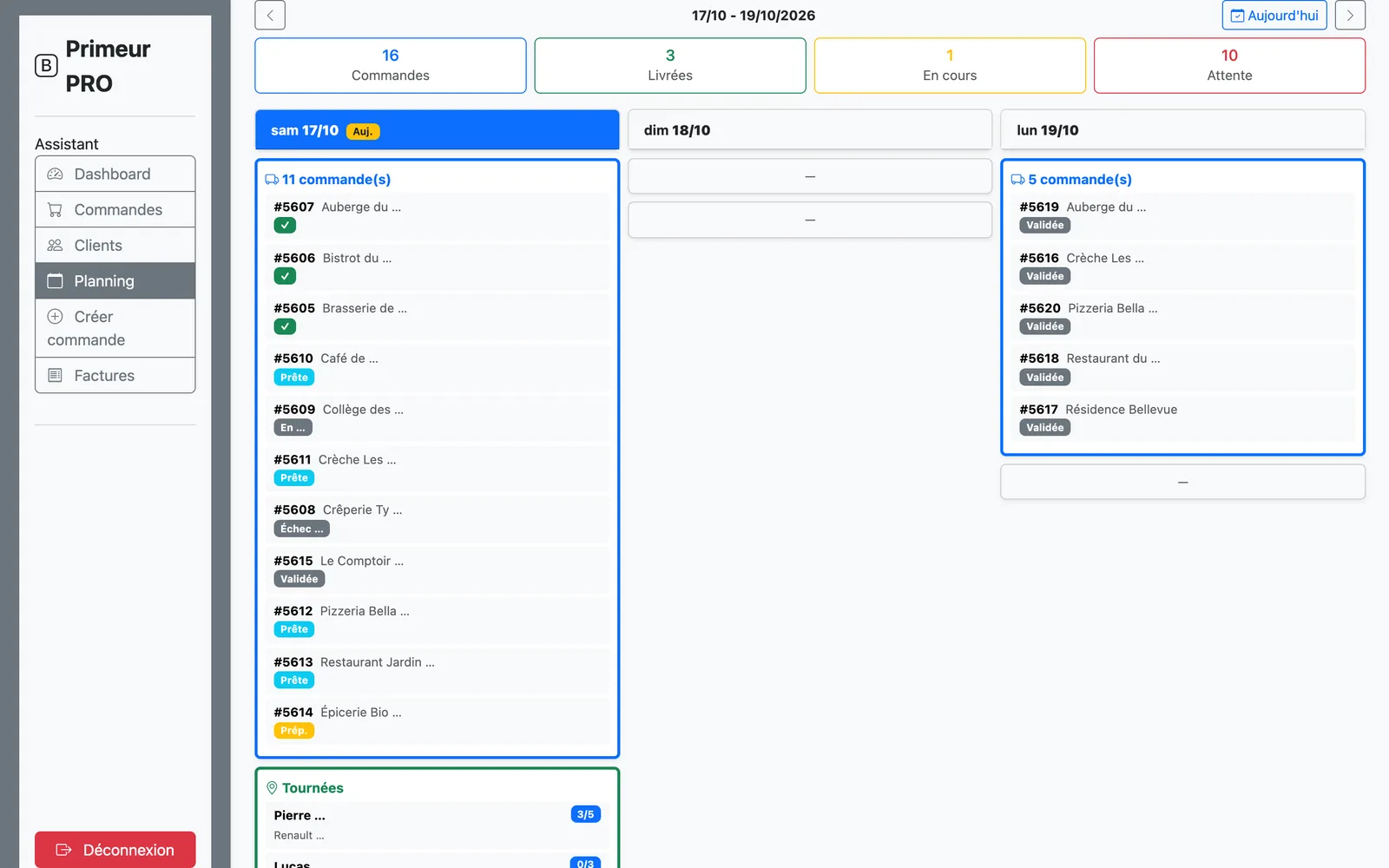Image resolution: width=1389 pixels, height=868 pixels.
Task: Open order #5618 Restaurant du
Action: [1182, 367]
